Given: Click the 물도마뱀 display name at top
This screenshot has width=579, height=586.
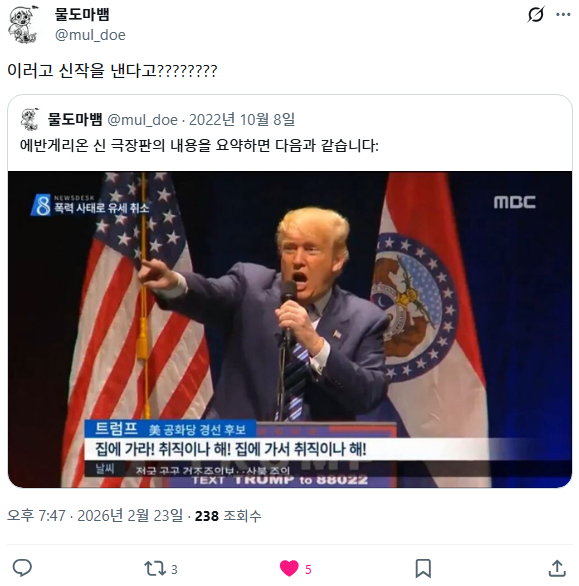Looking at the screenshot, I should pyautogui.click(x=82, y=14).
